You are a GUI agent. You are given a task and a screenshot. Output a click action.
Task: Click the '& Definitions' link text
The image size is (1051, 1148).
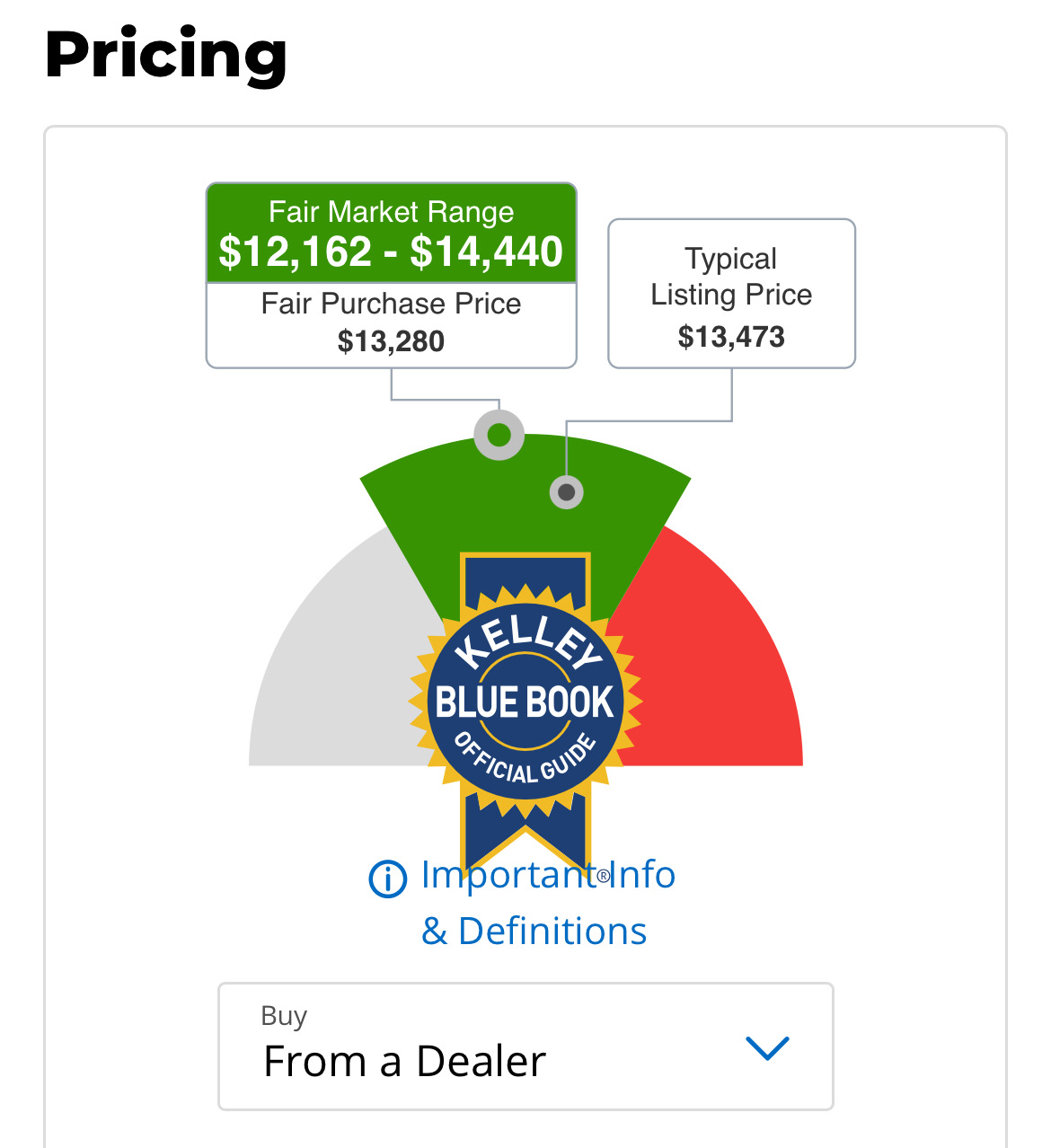(534, 932)
